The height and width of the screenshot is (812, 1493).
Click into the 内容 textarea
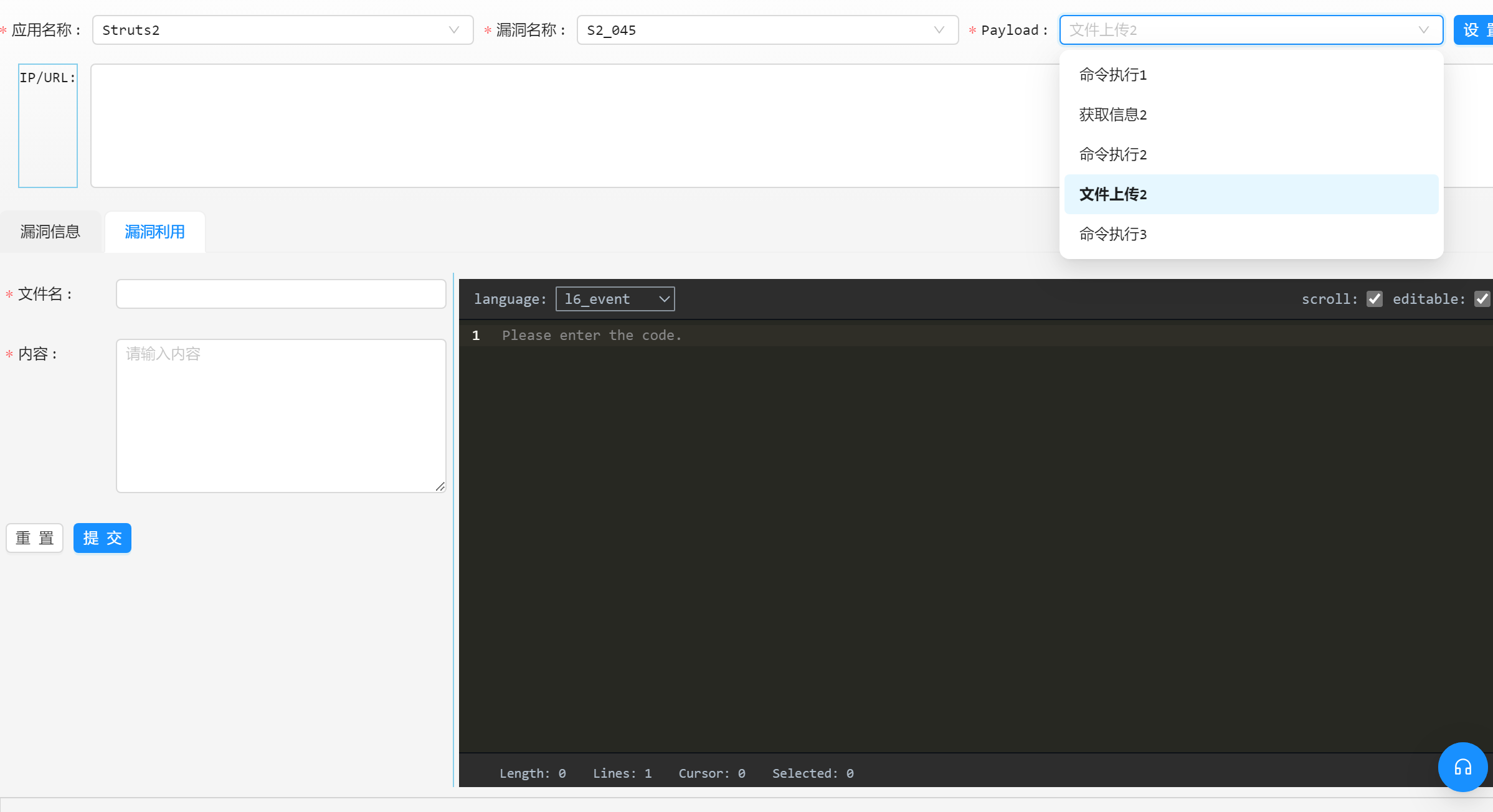pos(281,415)
